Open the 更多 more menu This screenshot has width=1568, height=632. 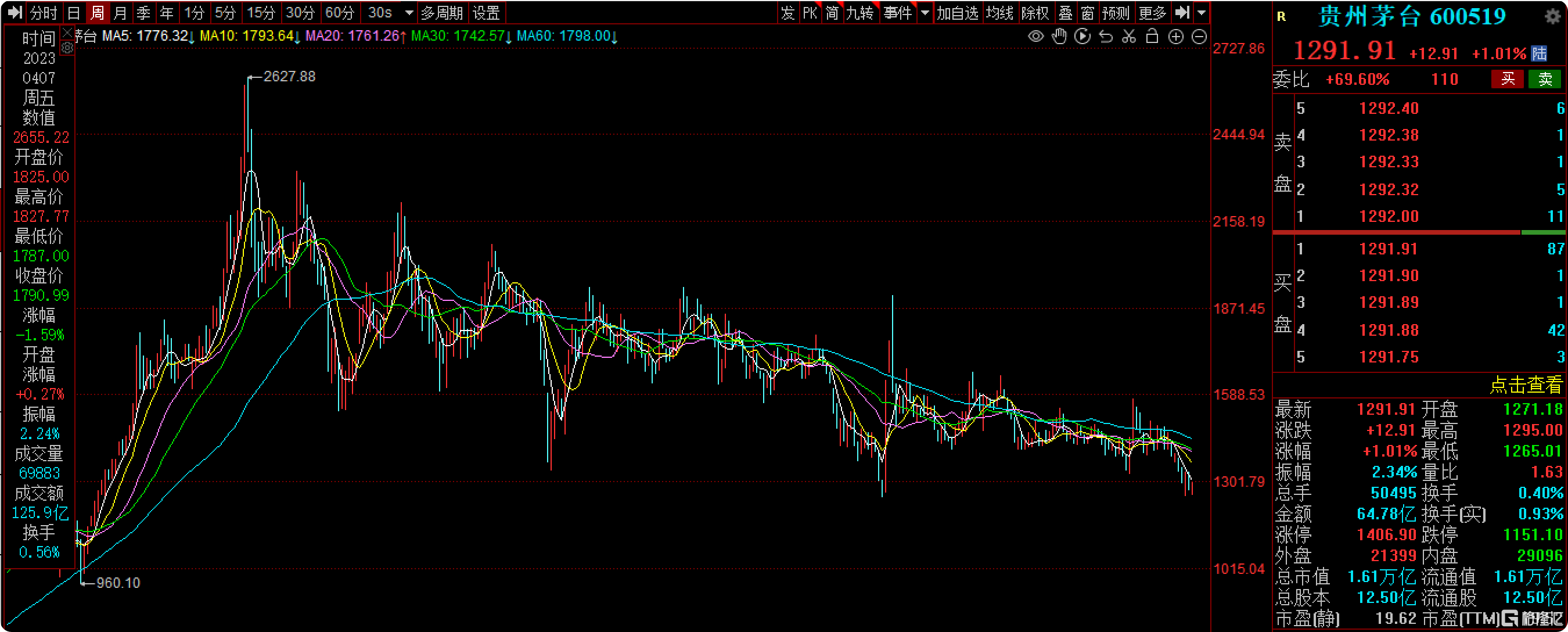pos(1152,13)
